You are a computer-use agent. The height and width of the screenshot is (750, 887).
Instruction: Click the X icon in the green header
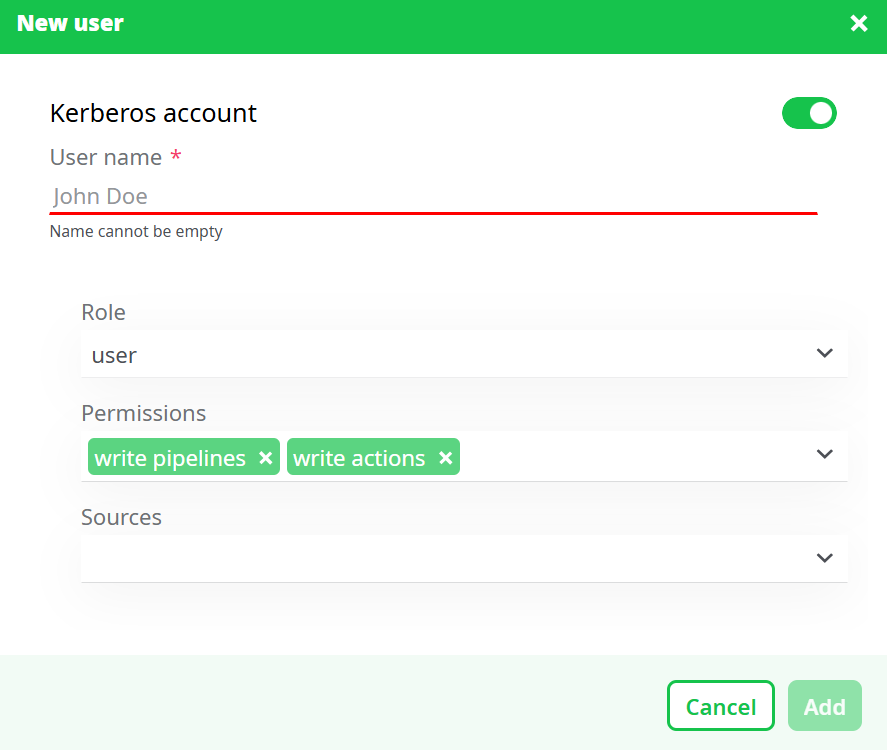pyautogui.click(x=859, y=23)
